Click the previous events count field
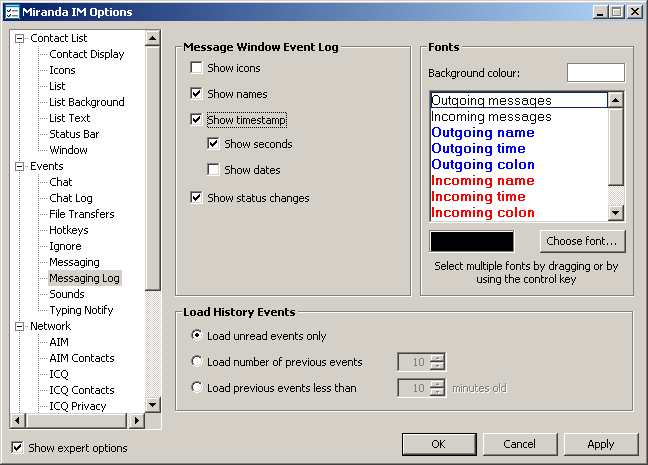 pos(414,362)
